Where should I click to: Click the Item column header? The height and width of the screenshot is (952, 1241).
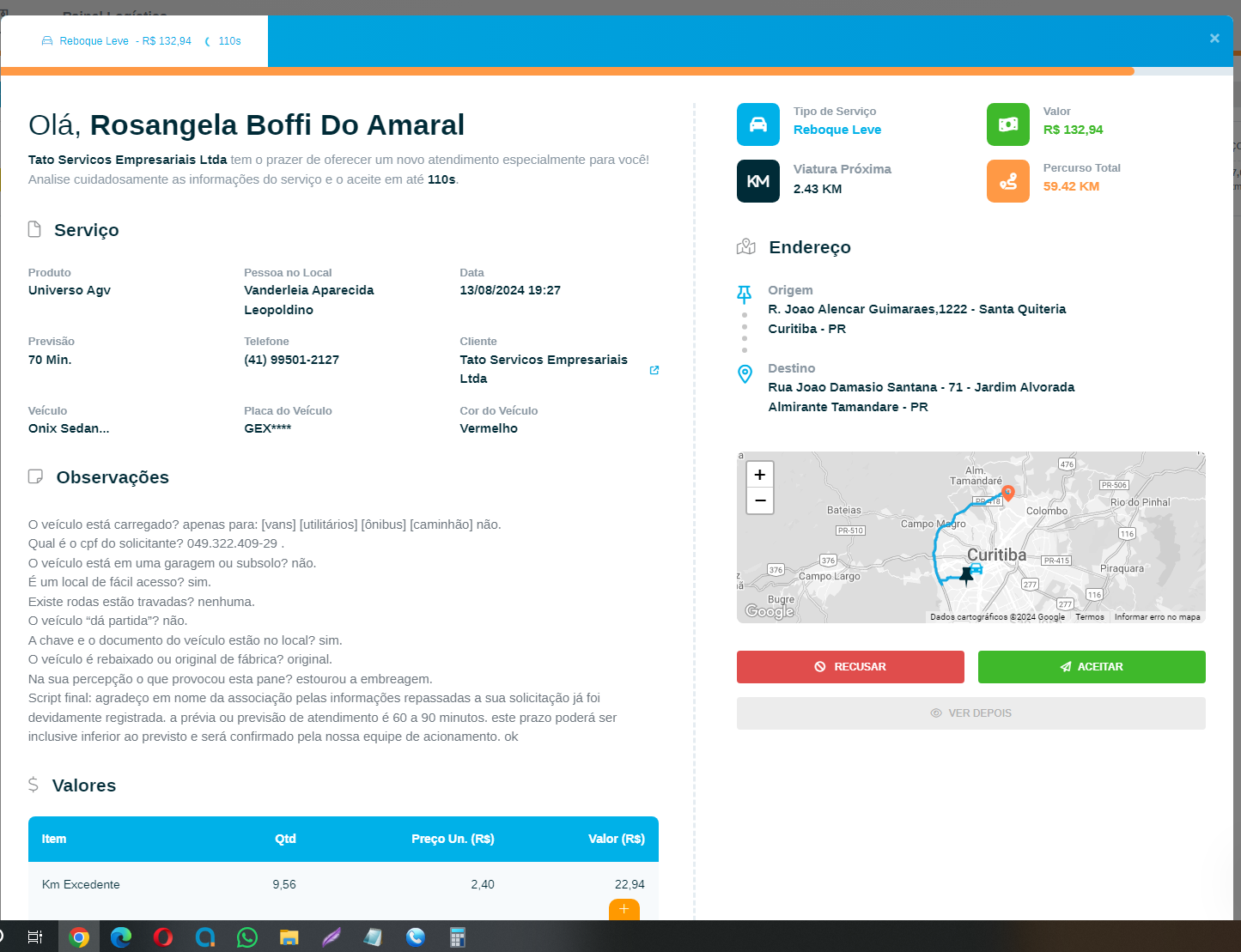tap(54, 839)
